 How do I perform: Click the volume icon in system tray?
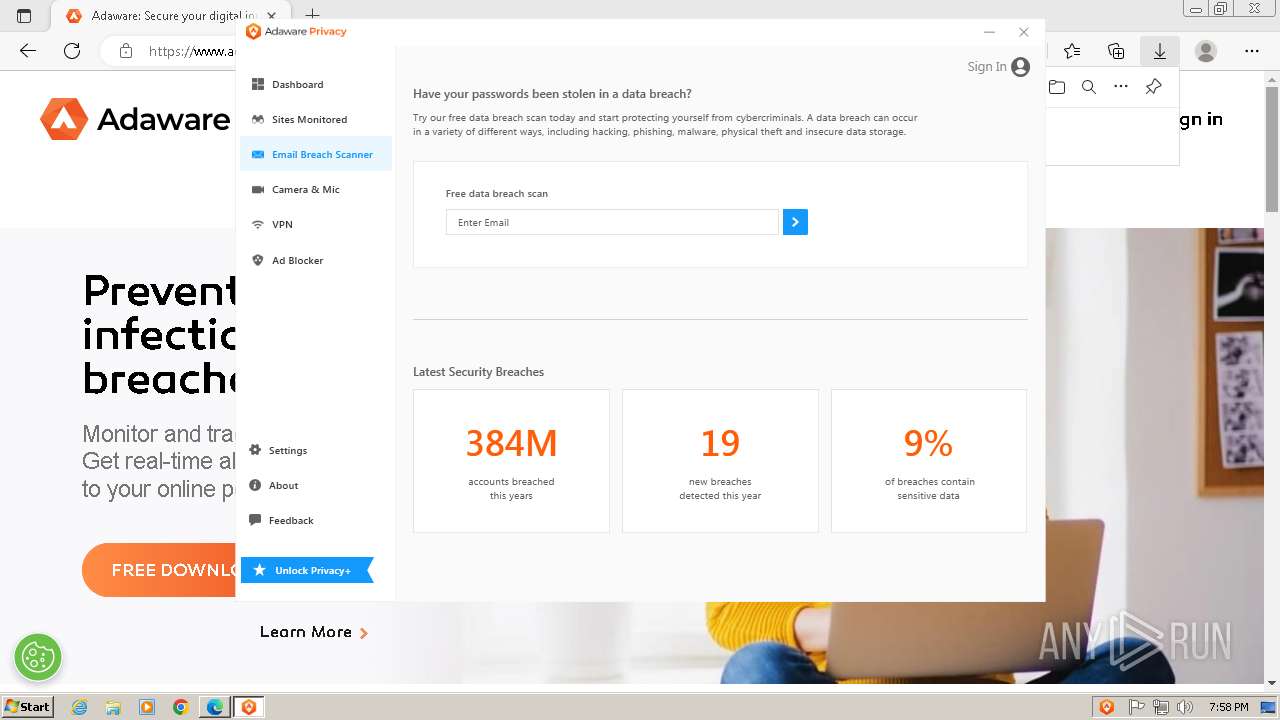tap(1185, 707)
